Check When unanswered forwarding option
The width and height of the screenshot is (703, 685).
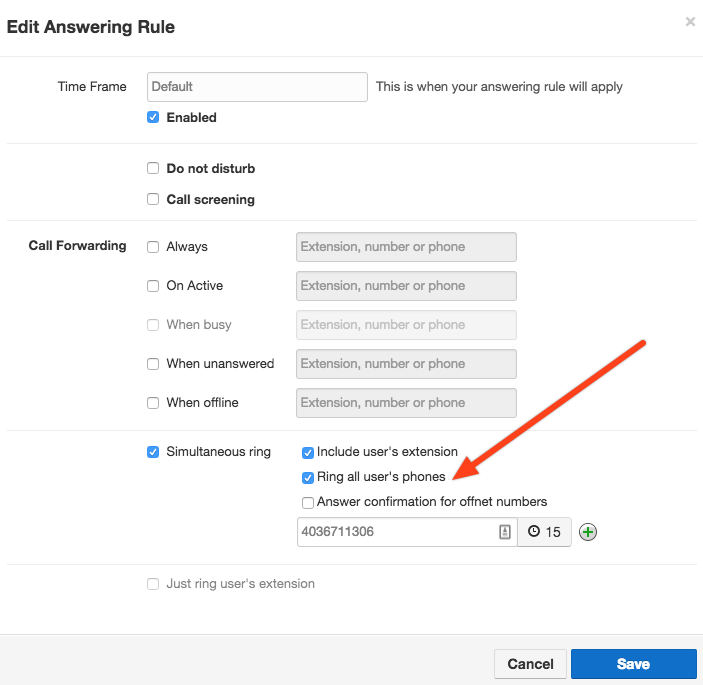coord(153,363)
